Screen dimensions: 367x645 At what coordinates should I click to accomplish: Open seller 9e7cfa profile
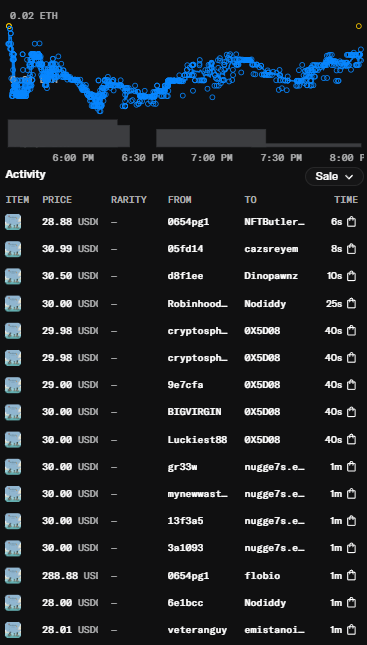pyautogui.click(x=185, y=385)
